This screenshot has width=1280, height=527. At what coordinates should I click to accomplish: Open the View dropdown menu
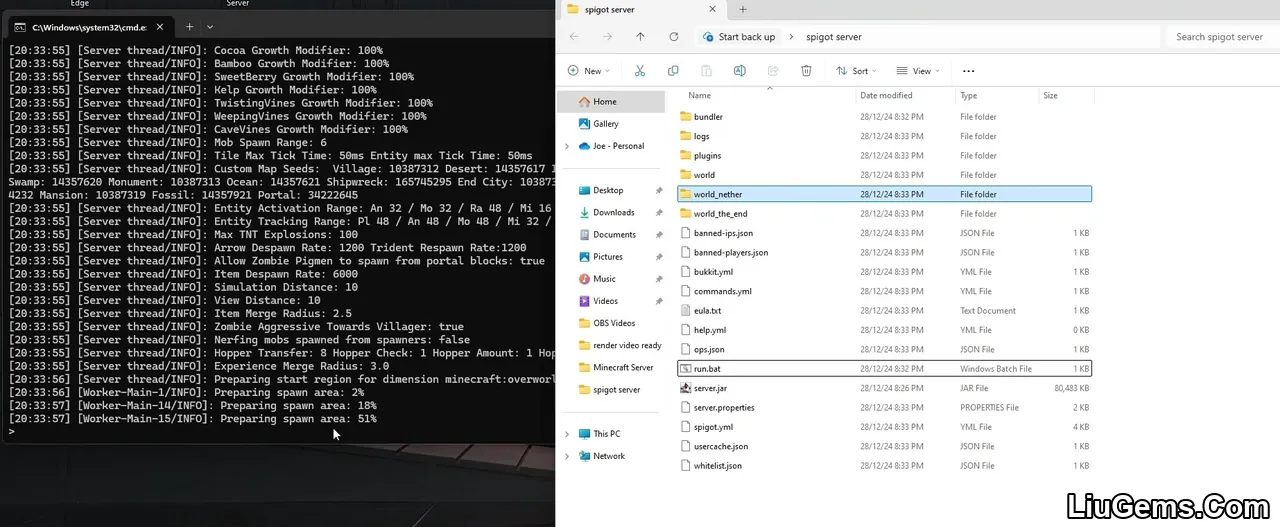(x=918, y=71)
